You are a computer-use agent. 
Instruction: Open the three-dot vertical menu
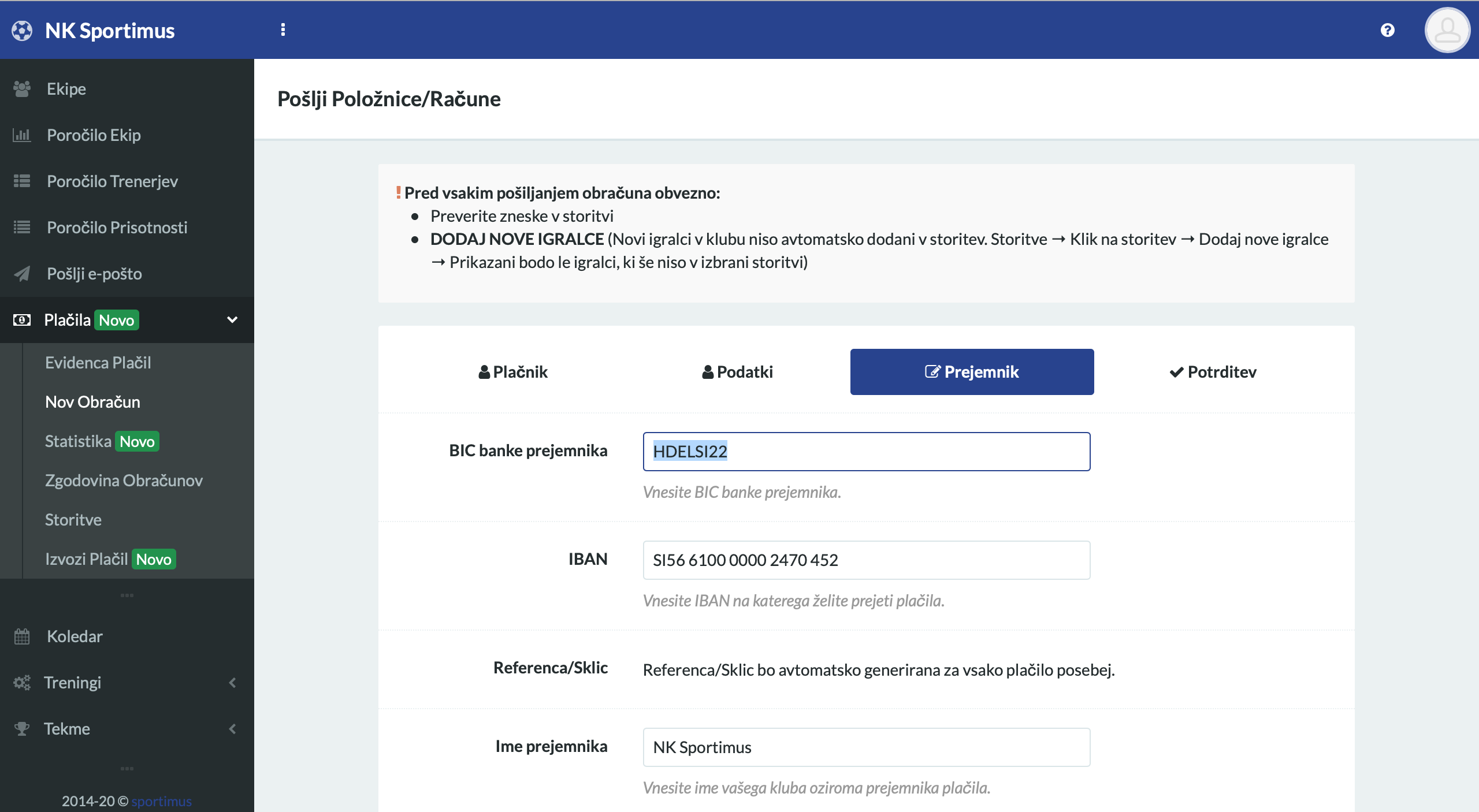(x=283, y=30)
